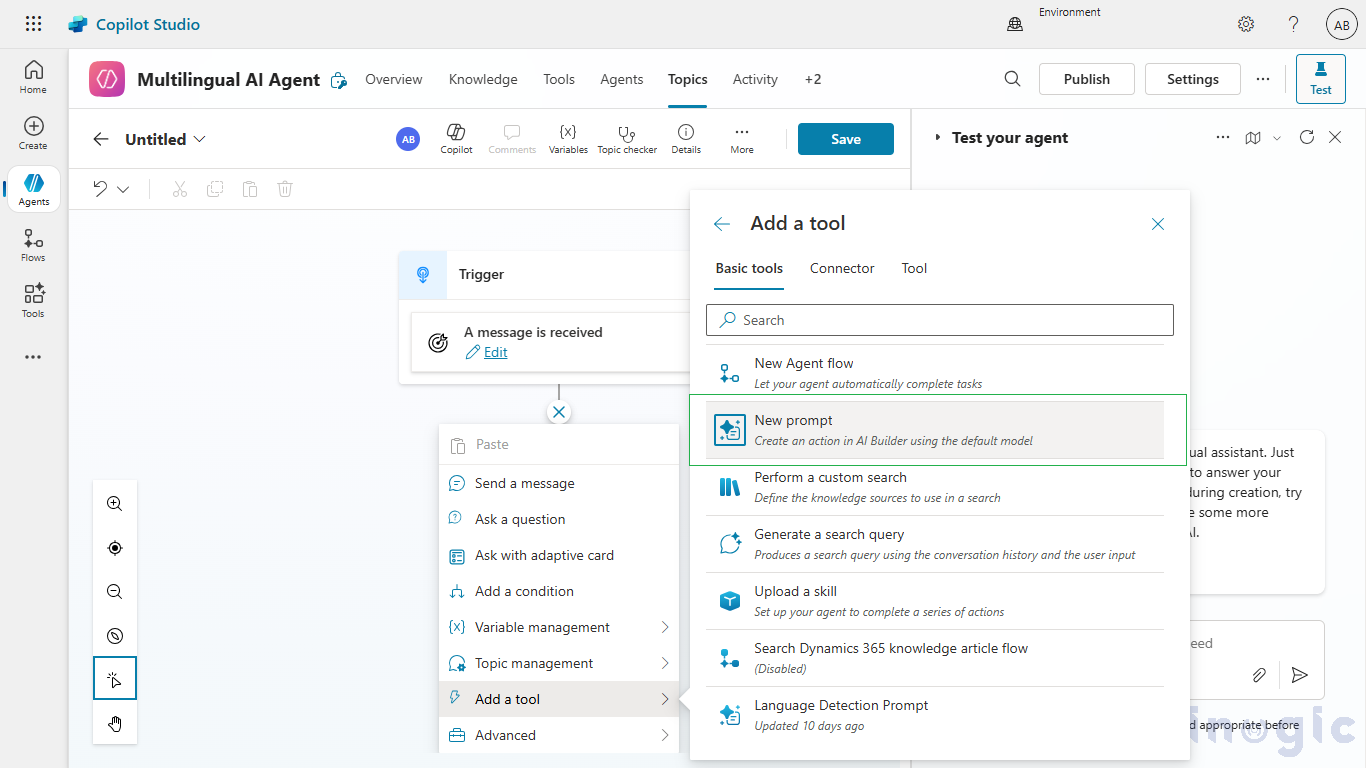Switch to the Connector tab
The height and width of the screenshot is (768, 1366).
842,268
